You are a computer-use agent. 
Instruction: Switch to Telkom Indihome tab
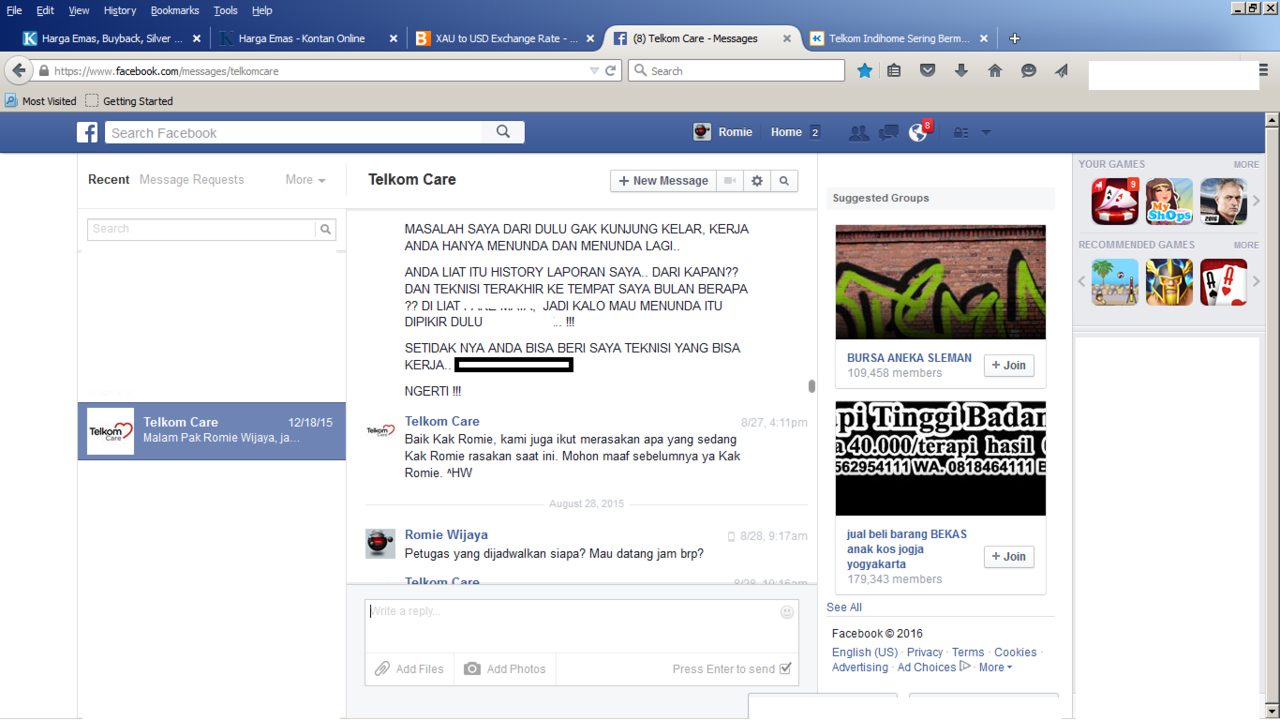[x=899, y=38]
